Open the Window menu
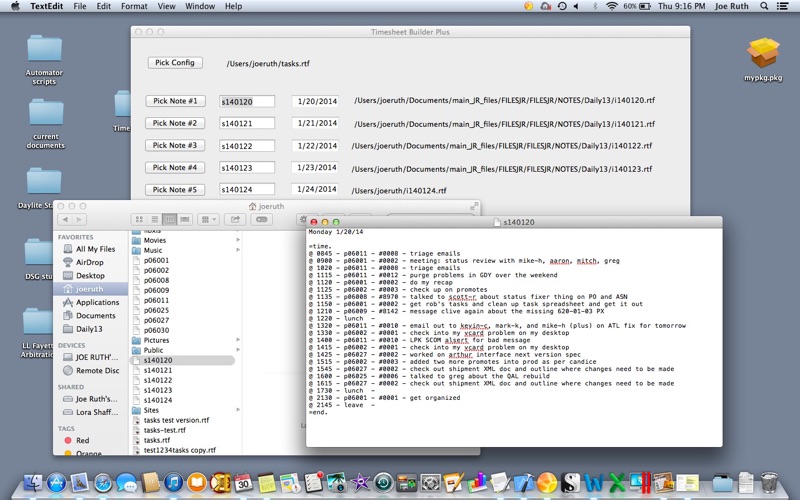The image size is (800, 500). point(200,6)
